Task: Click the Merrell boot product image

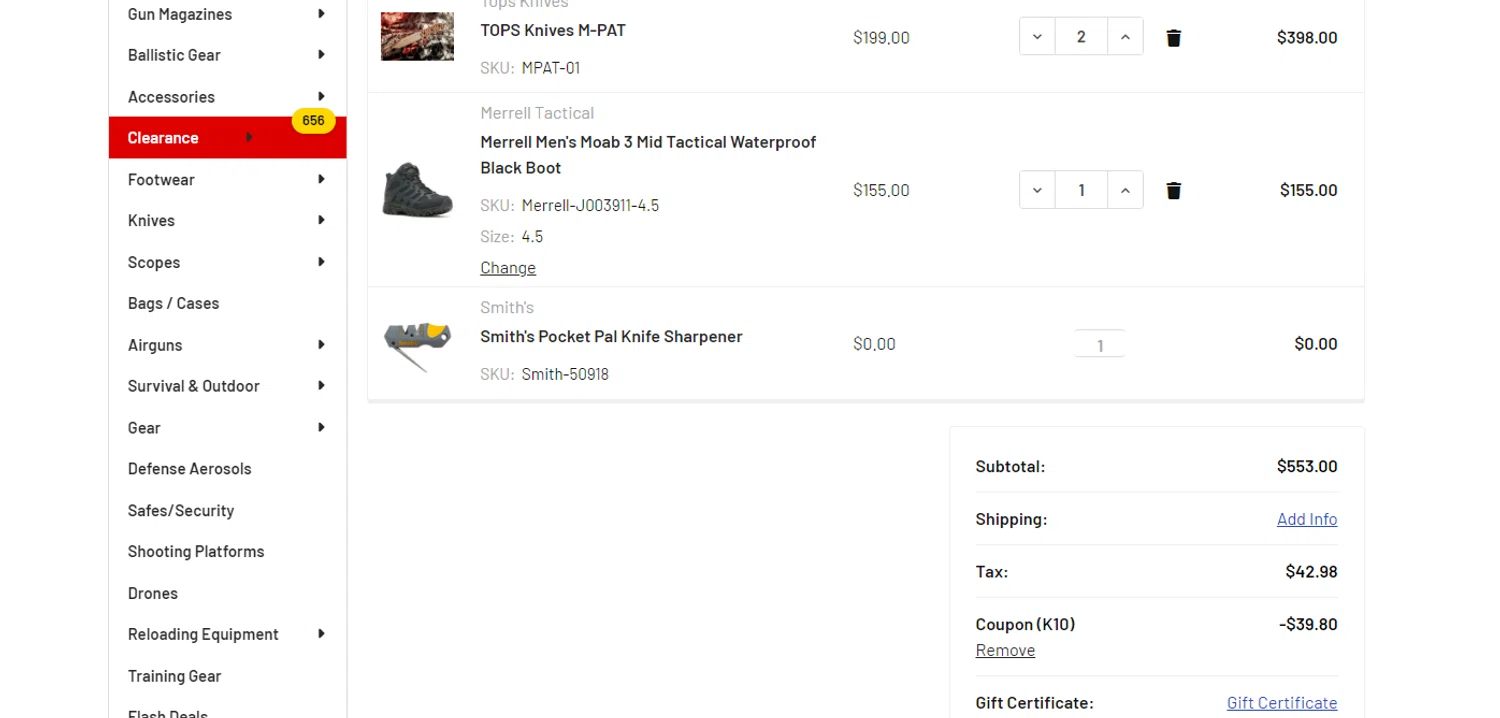Action: tap(417, 189)
